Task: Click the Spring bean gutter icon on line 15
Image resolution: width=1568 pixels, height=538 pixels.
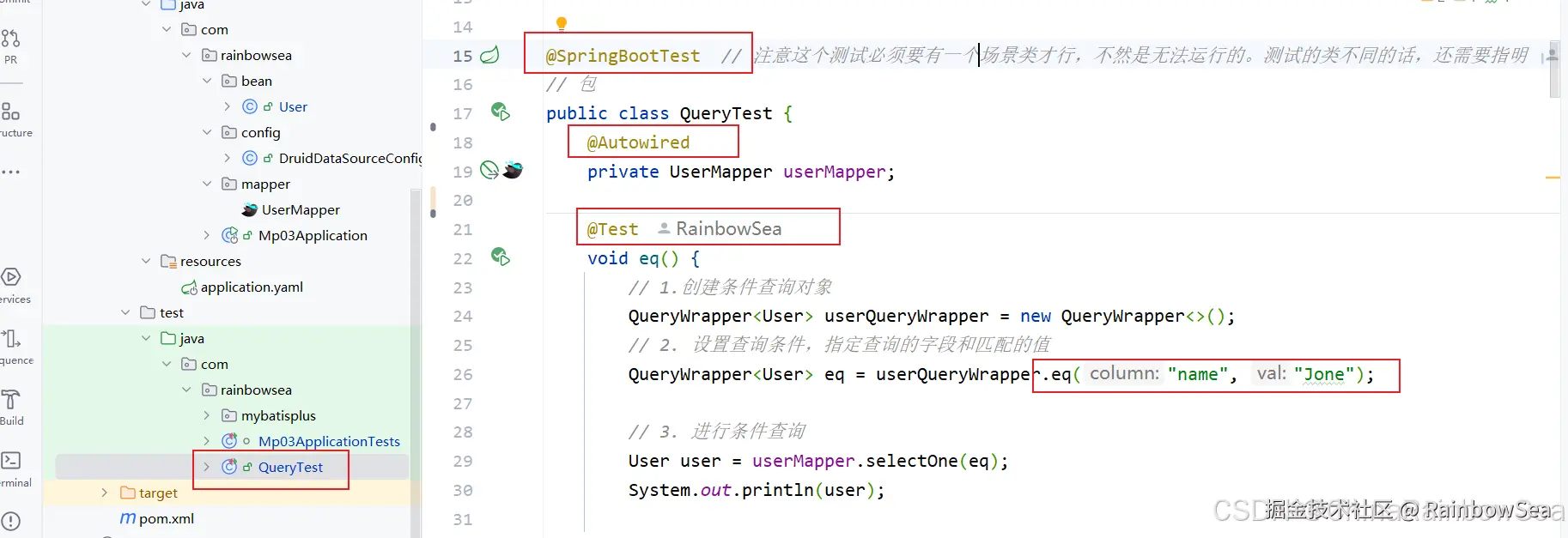Action: pos(489,56)
